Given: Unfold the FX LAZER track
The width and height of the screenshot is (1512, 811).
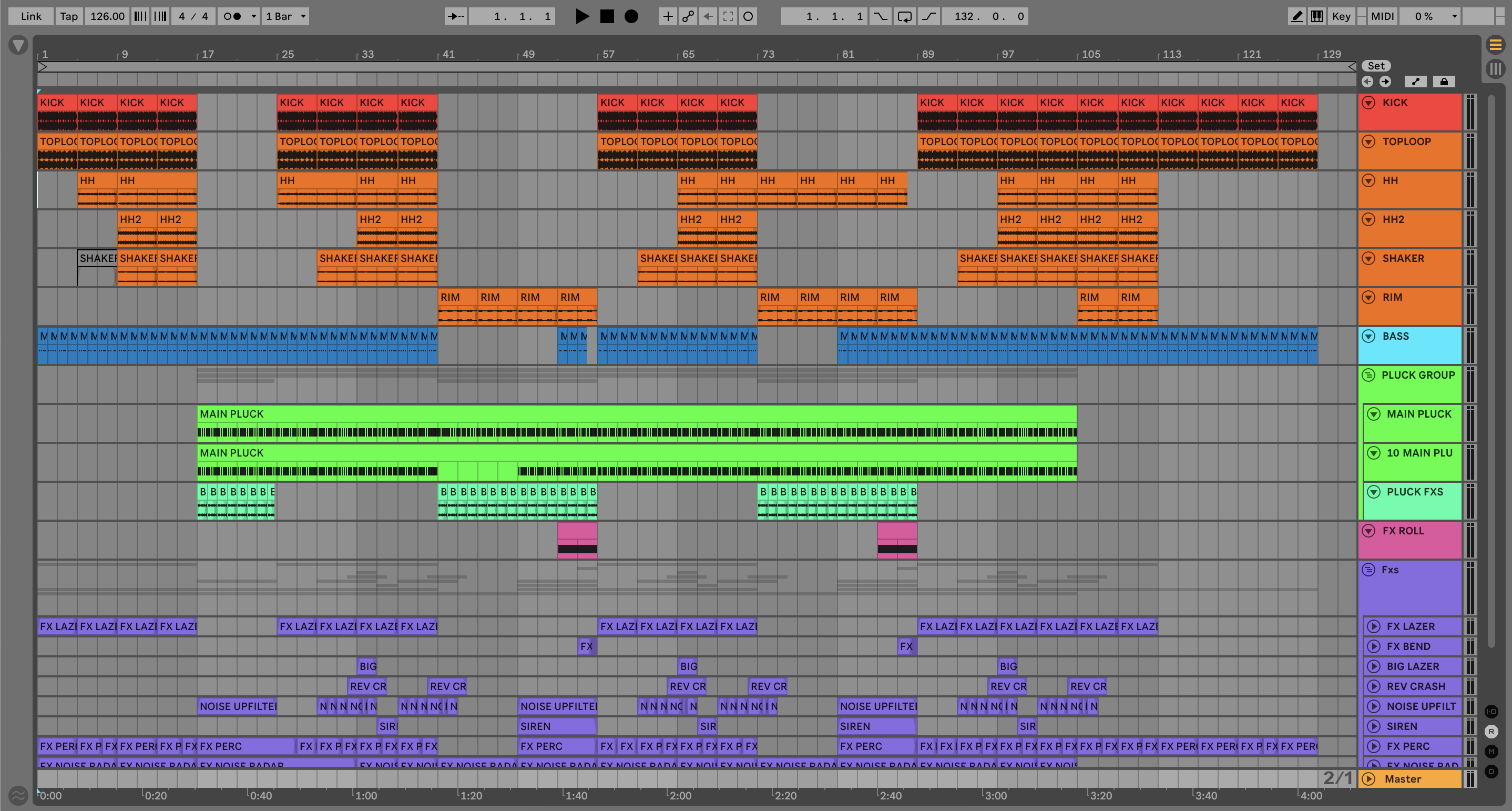Looking at the screenshot, I should tap(1374, 626).
